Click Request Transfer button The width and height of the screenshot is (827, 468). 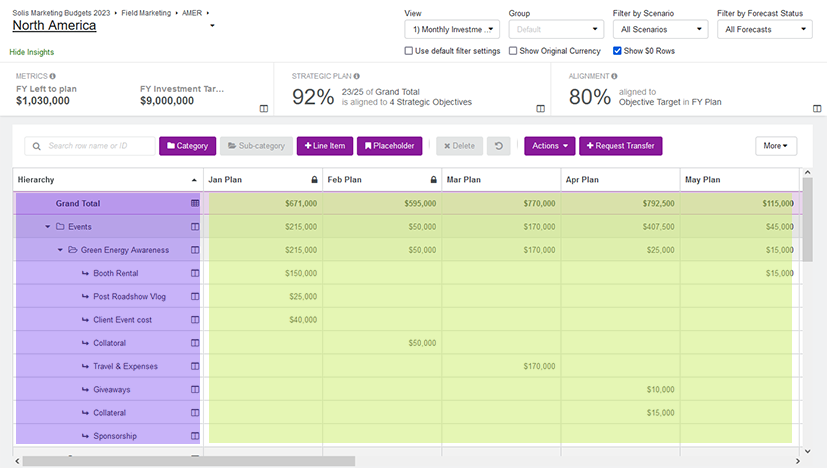click(621, 146)
